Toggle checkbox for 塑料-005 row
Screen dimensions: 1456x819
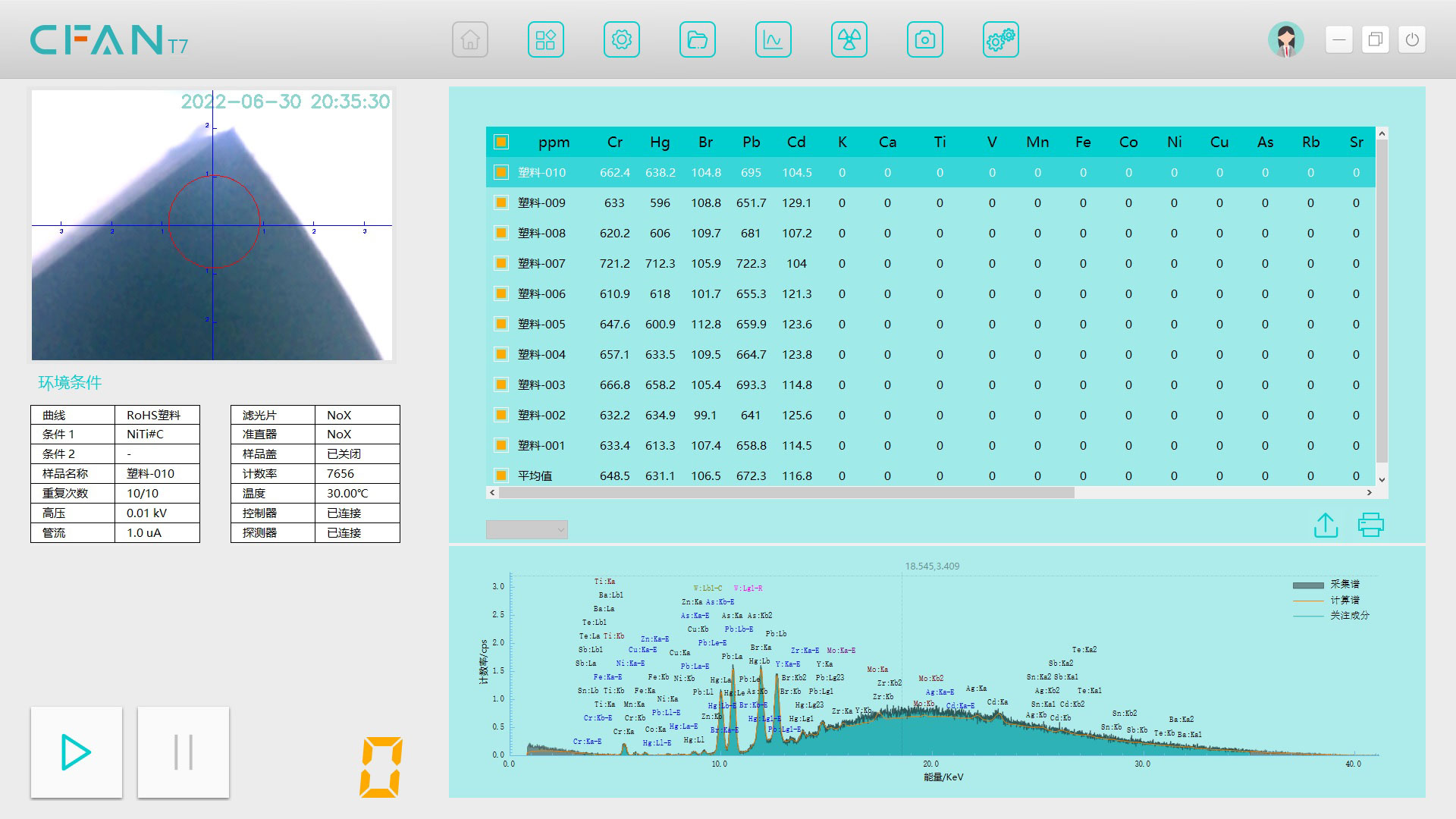[x=501, y=324]
